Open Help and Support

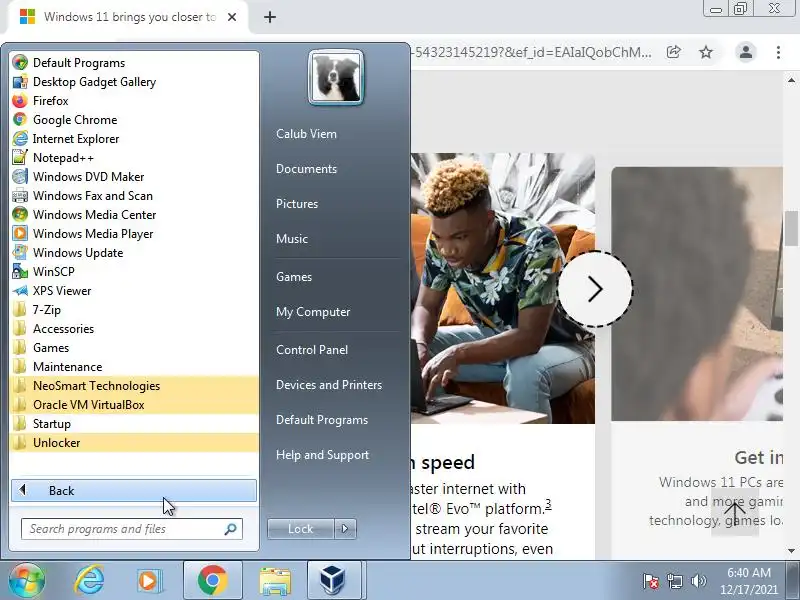pyautogui.click(x=322, y=455)
